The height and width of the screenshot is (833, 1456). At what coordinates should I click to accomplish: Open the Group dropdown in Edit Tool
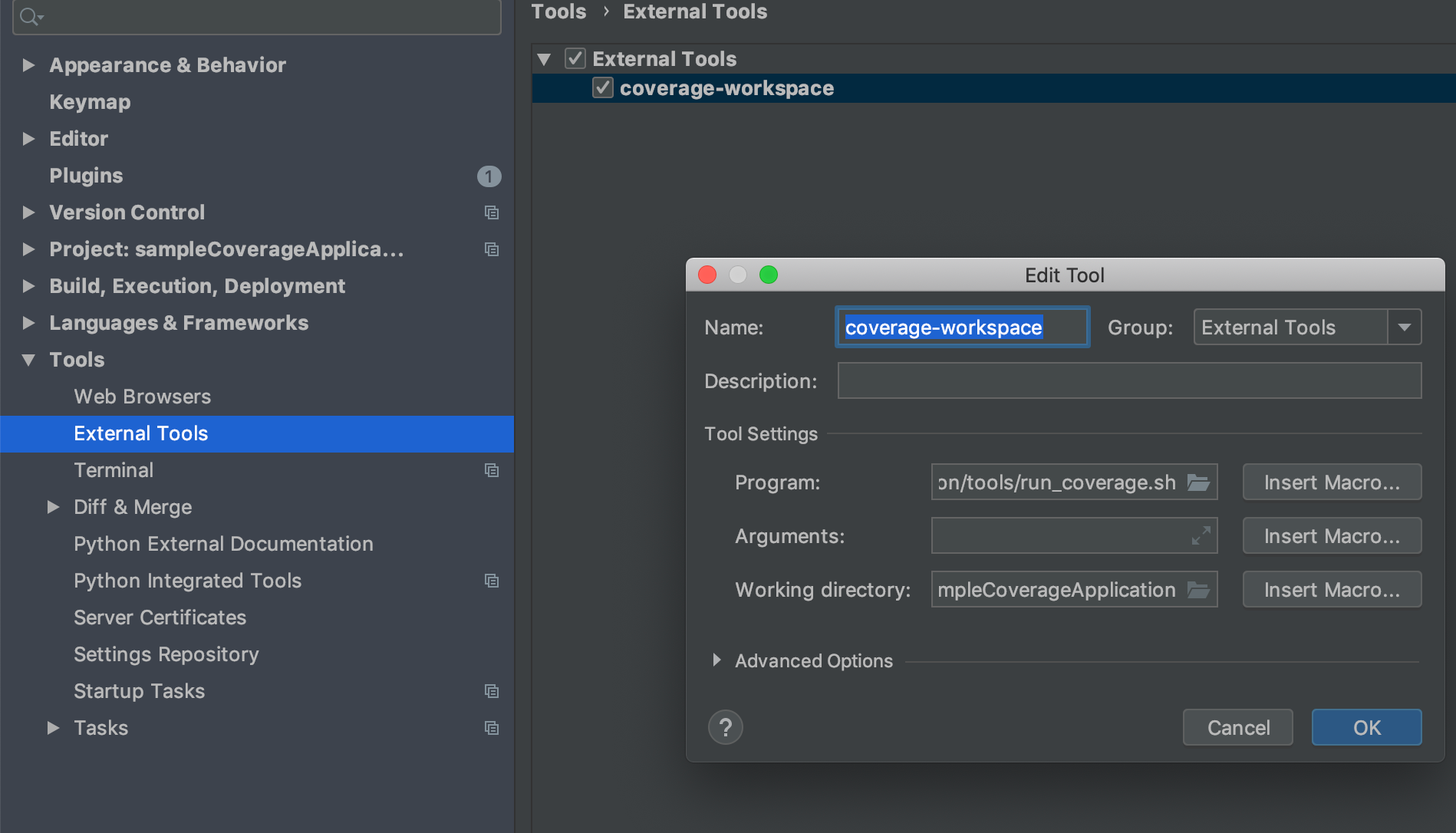pyautogui.click(x=1405, y=327)
